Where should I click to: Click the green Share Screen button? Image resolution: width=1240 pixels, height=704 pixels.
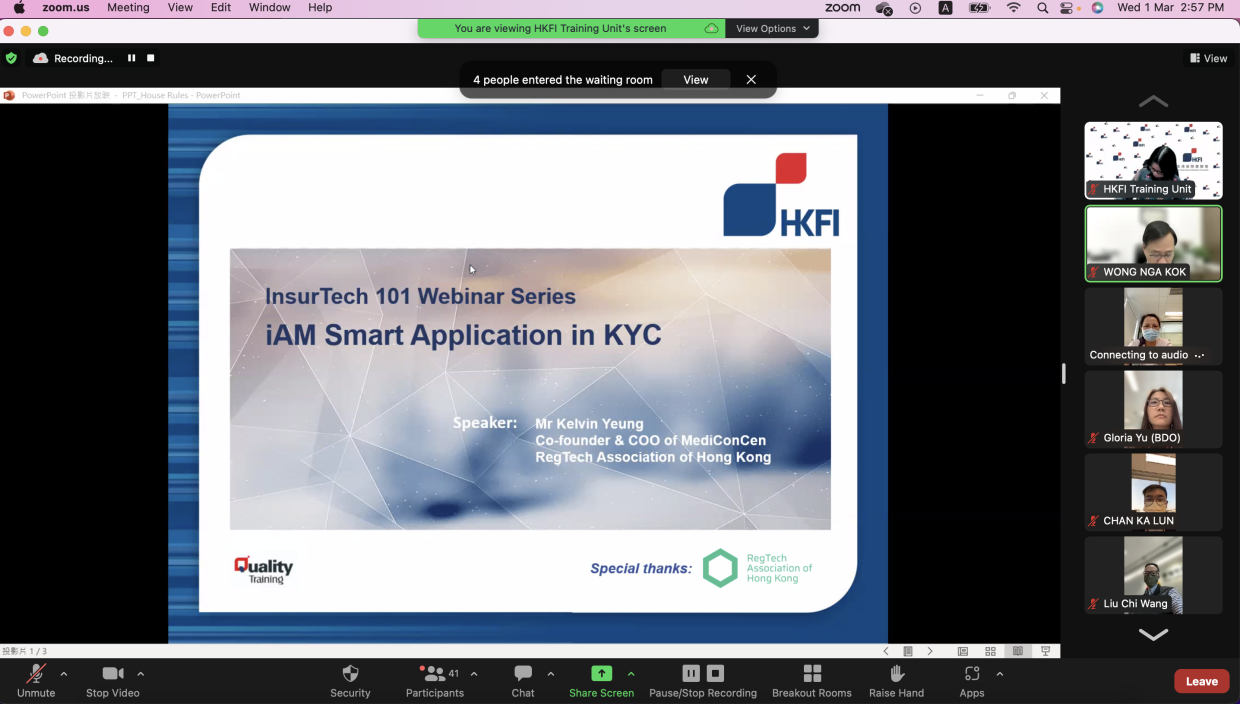[601, 680]
